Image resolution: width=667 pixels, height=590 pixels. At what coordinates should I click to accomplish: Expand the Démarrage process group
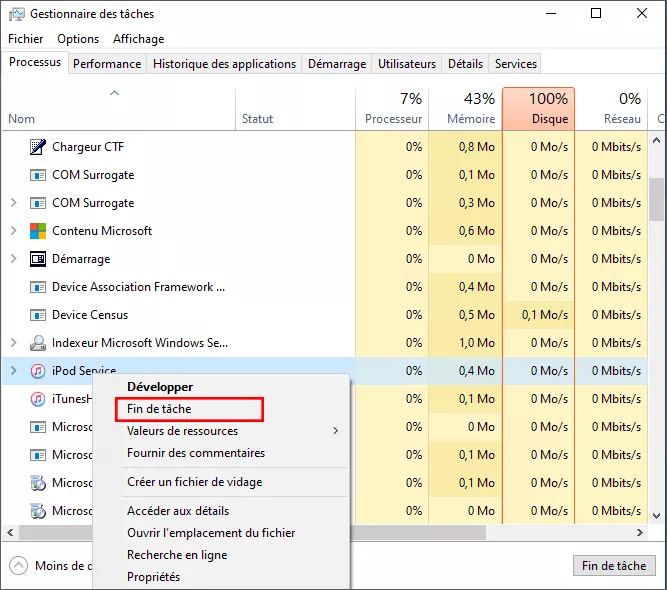13,259
